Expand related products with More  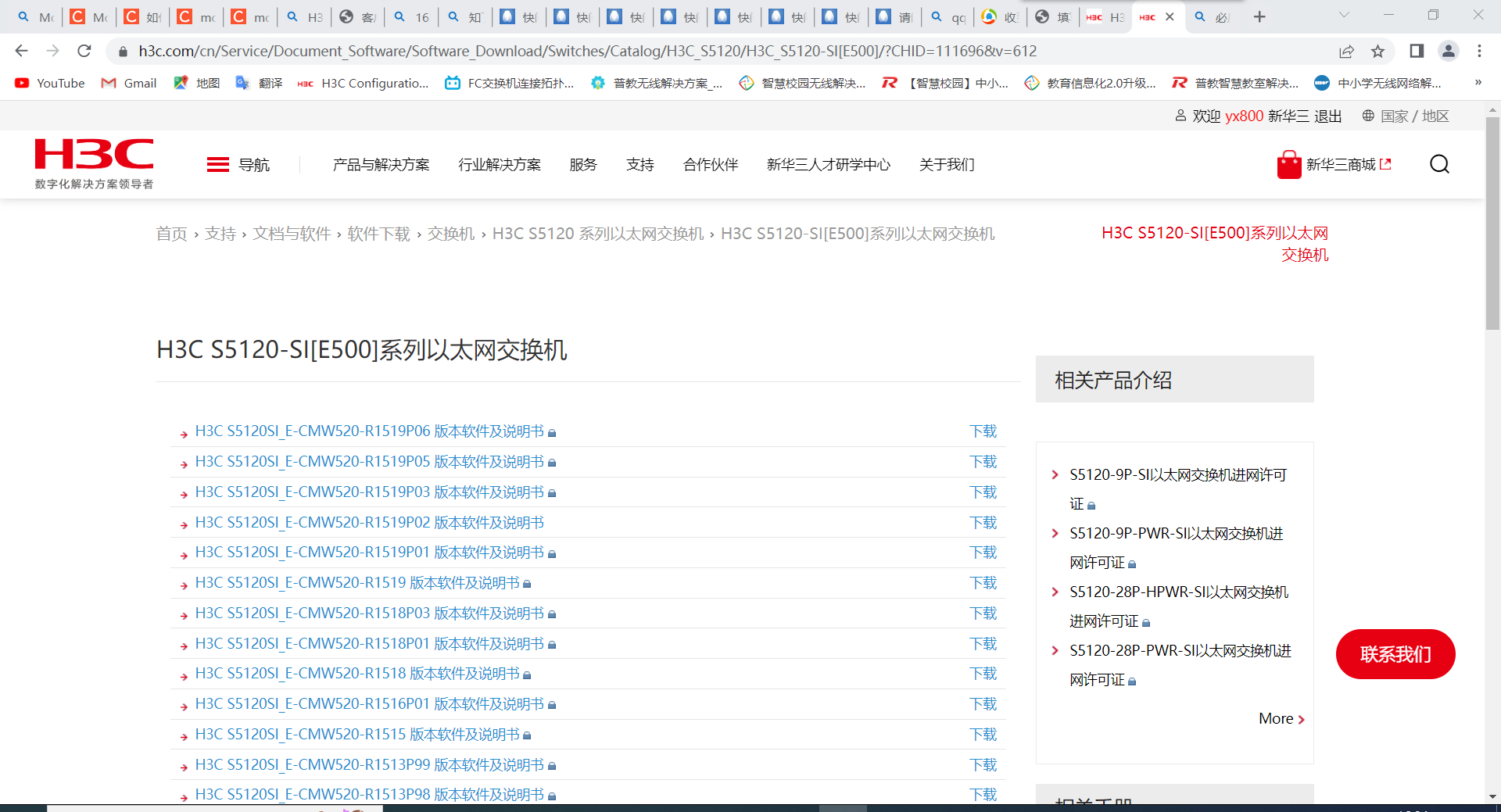point(1281,719)
